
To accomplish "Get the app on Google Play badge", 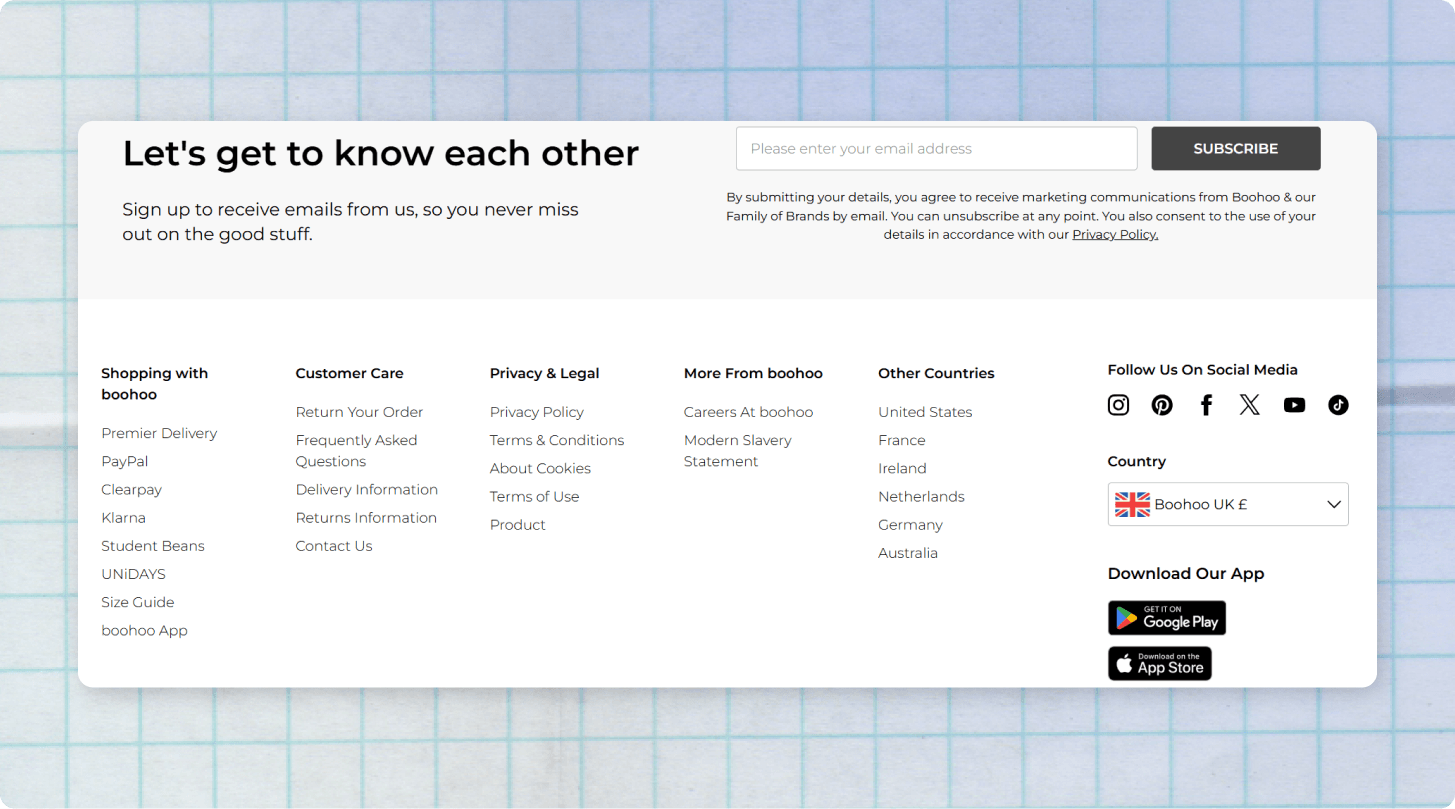I will click(x=1166, y=618).
